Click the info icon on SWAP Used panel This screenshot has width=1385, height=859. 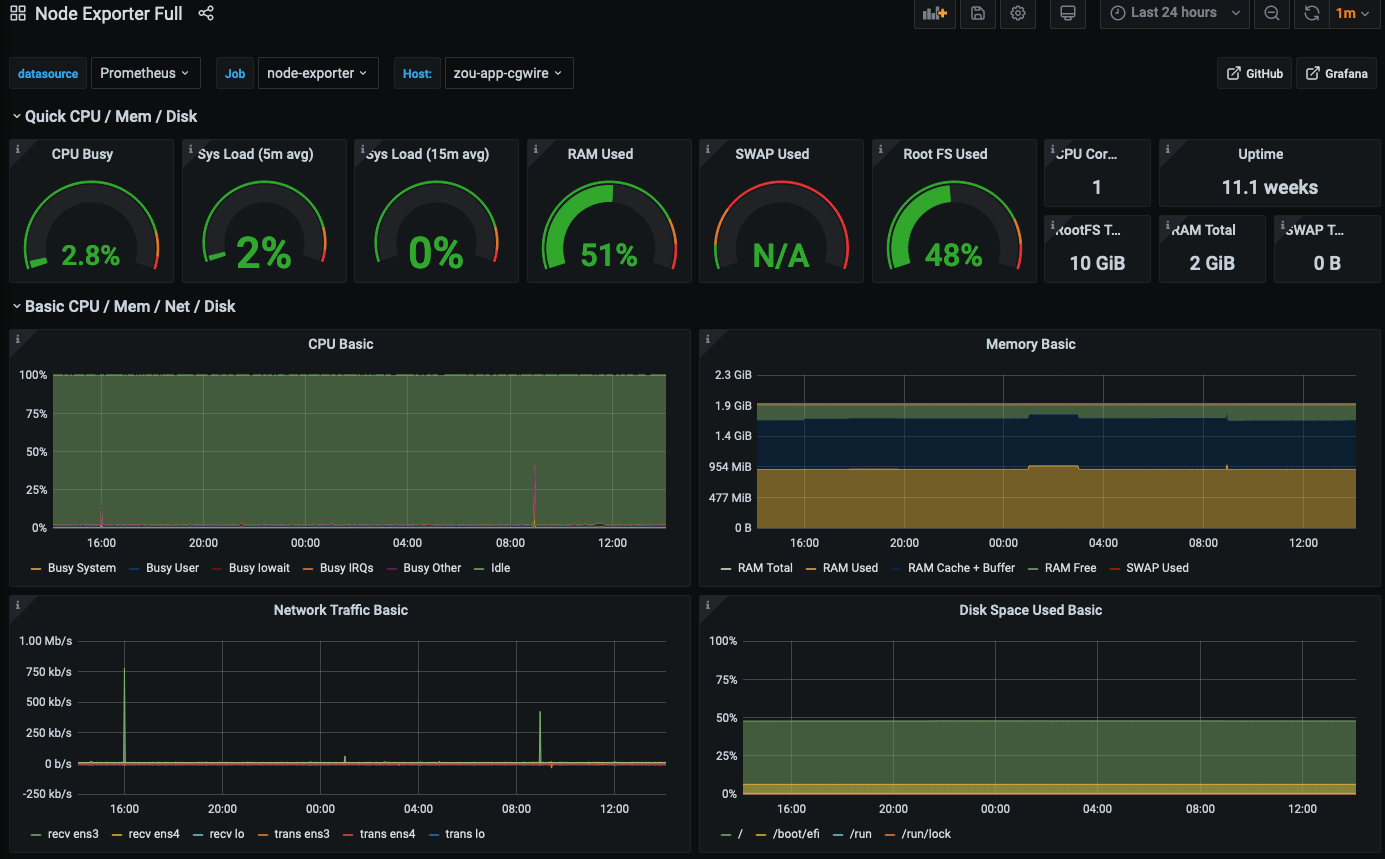[x=707, y=148]
